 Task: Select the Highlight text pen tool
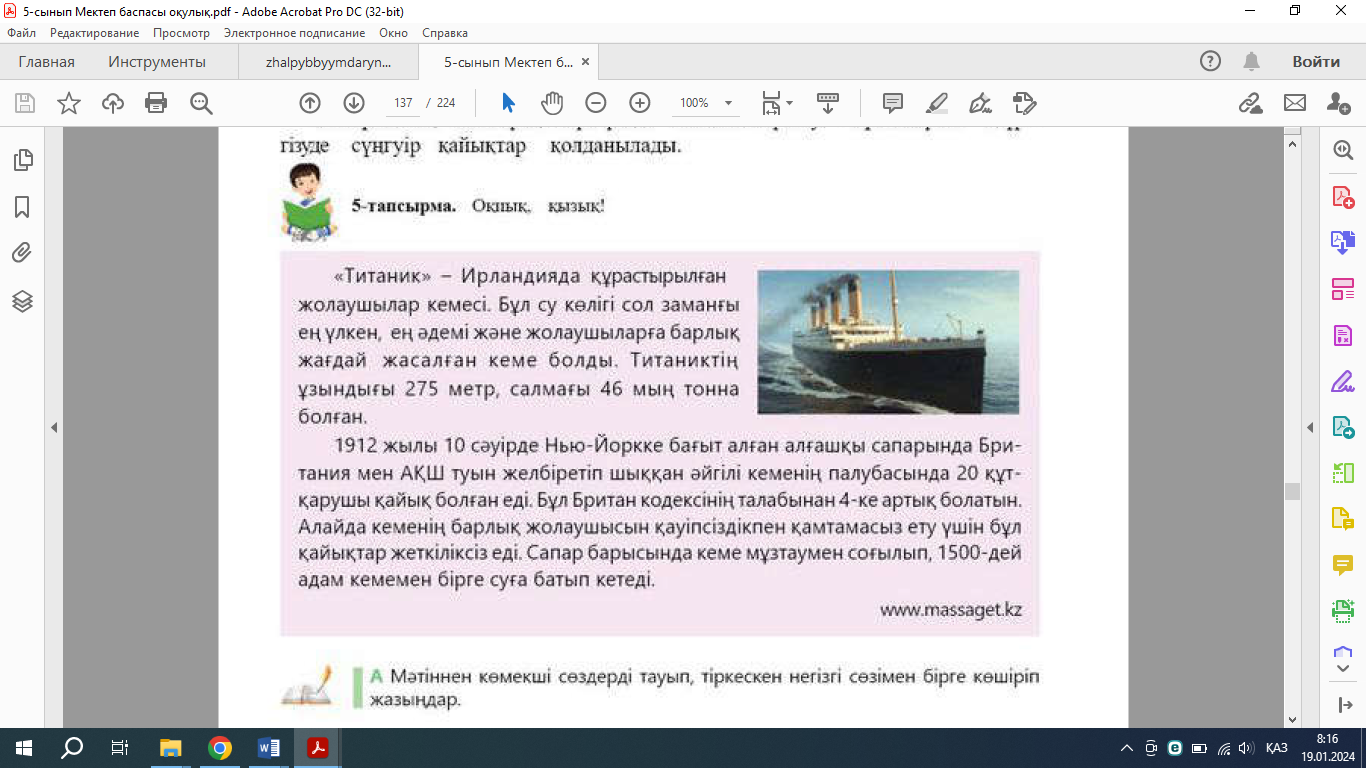937,103
